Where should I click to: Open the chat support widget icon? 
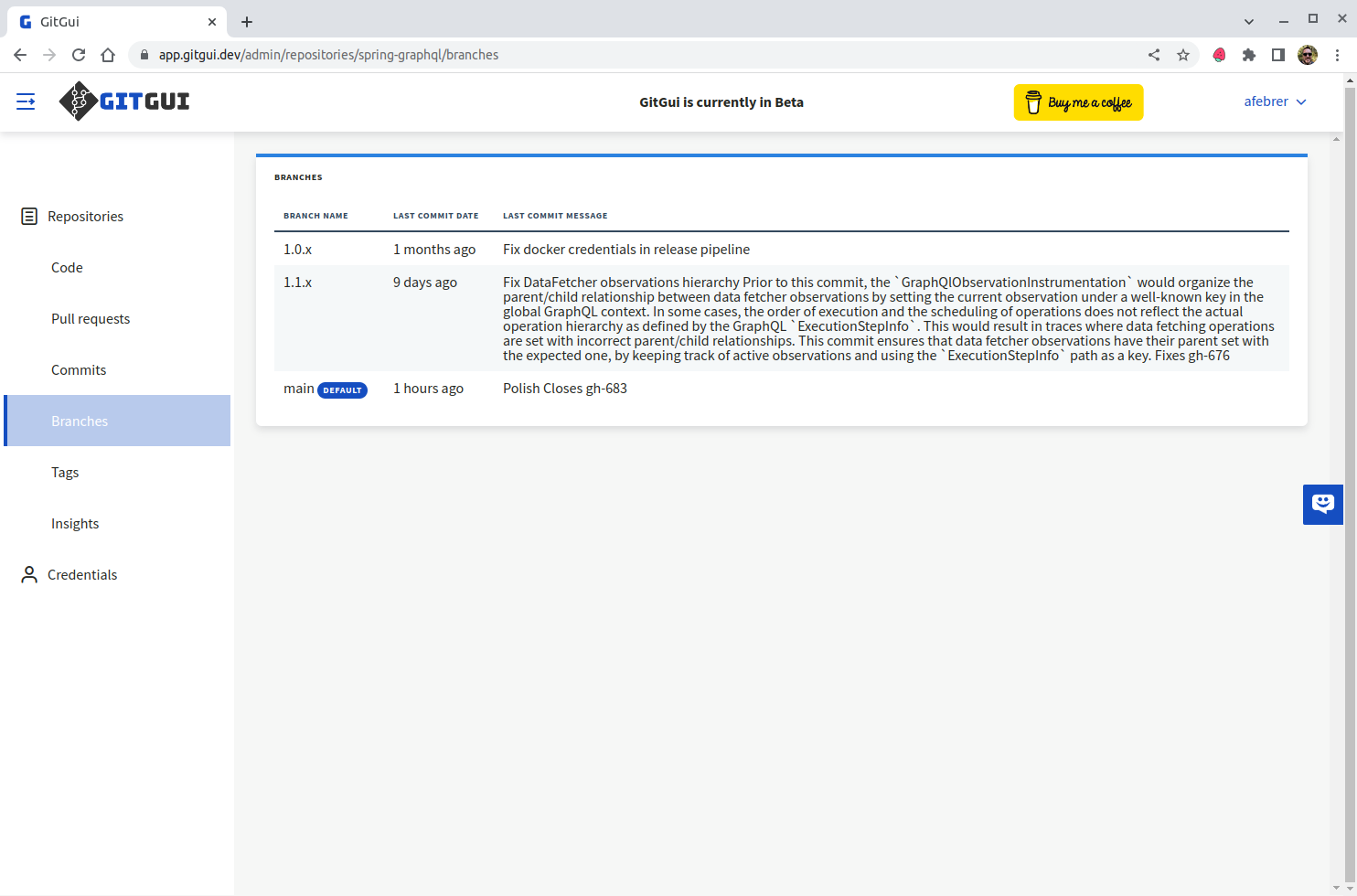(1322, 504)
